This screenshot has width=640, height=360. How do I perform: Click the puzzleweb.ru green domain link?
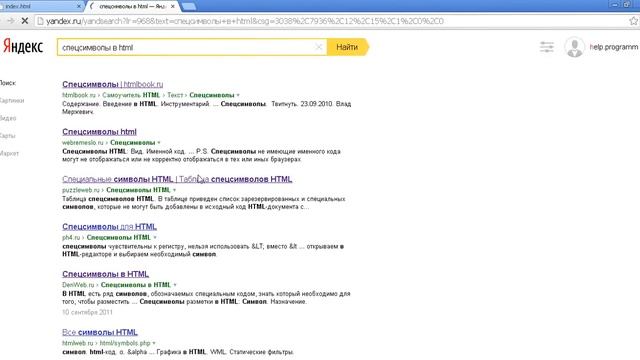click(80, 190)
